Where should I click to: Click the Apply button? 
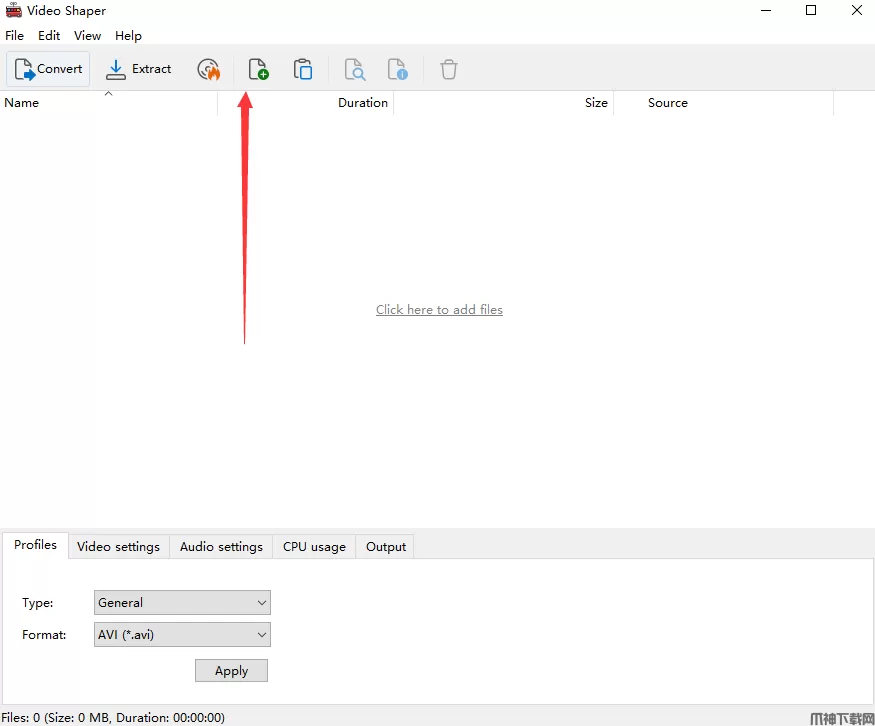coord(232,671)
